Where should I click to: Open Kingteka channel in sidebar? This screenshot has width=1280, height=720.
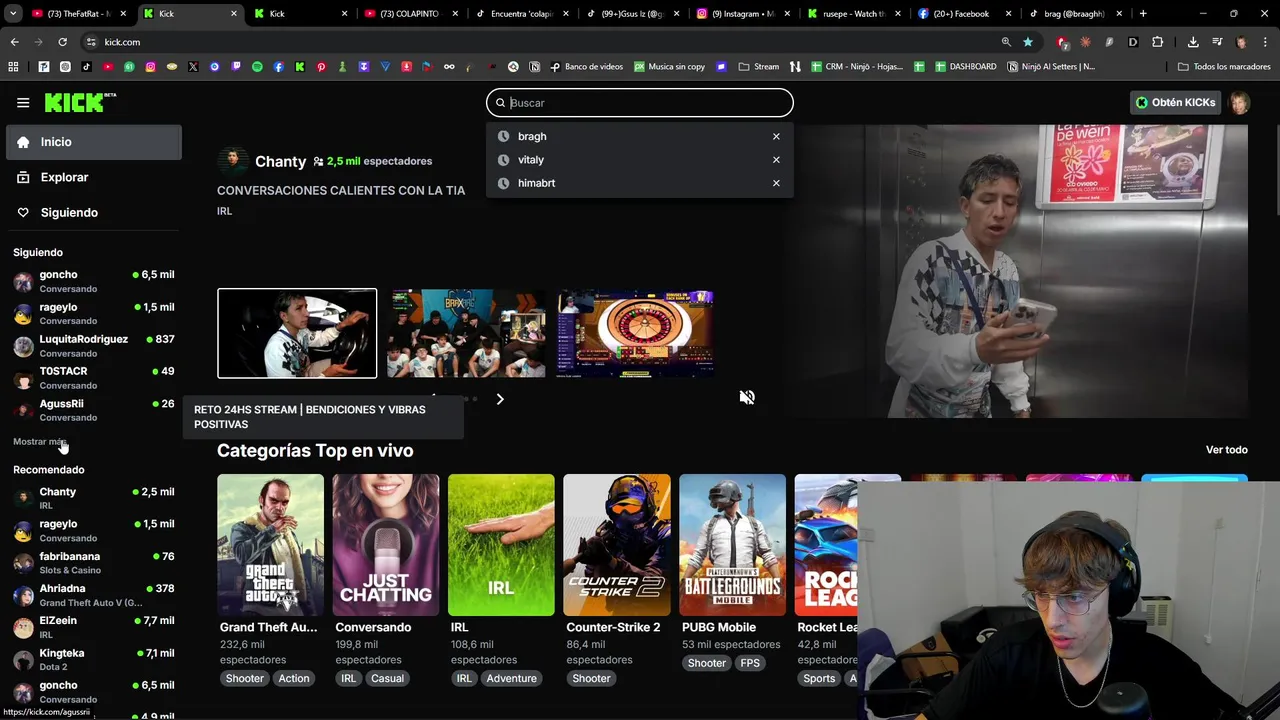coord(94,660)
